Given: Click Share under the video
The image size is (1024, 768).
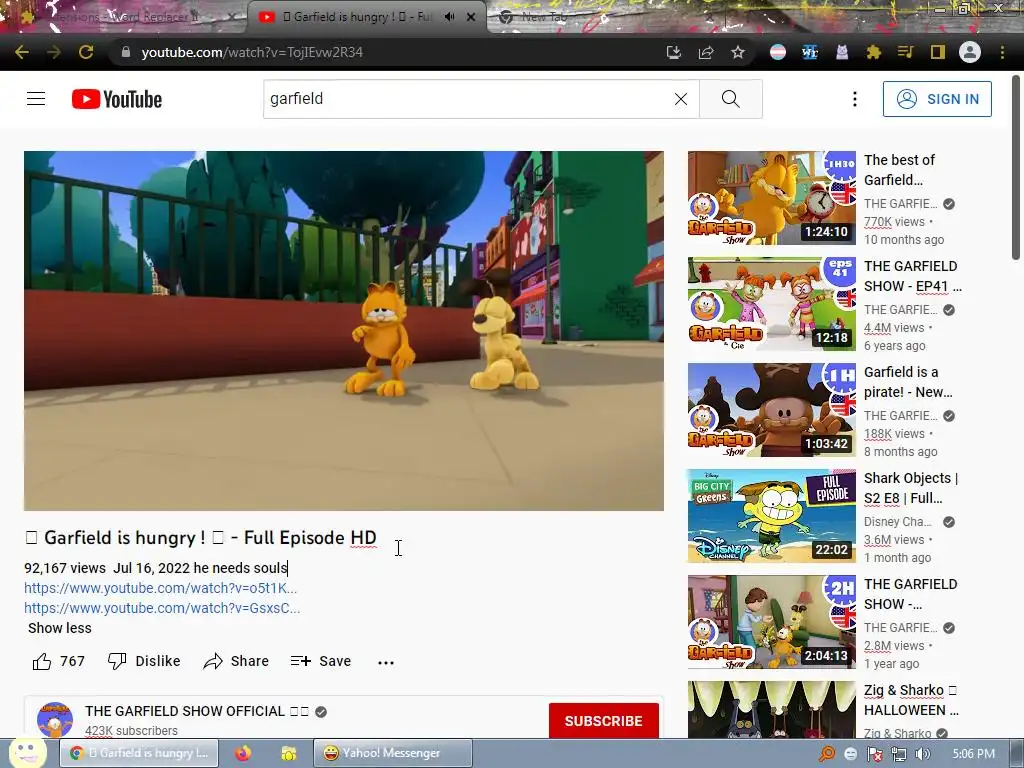Looking at the screenshot, I should tap(236, 662).
